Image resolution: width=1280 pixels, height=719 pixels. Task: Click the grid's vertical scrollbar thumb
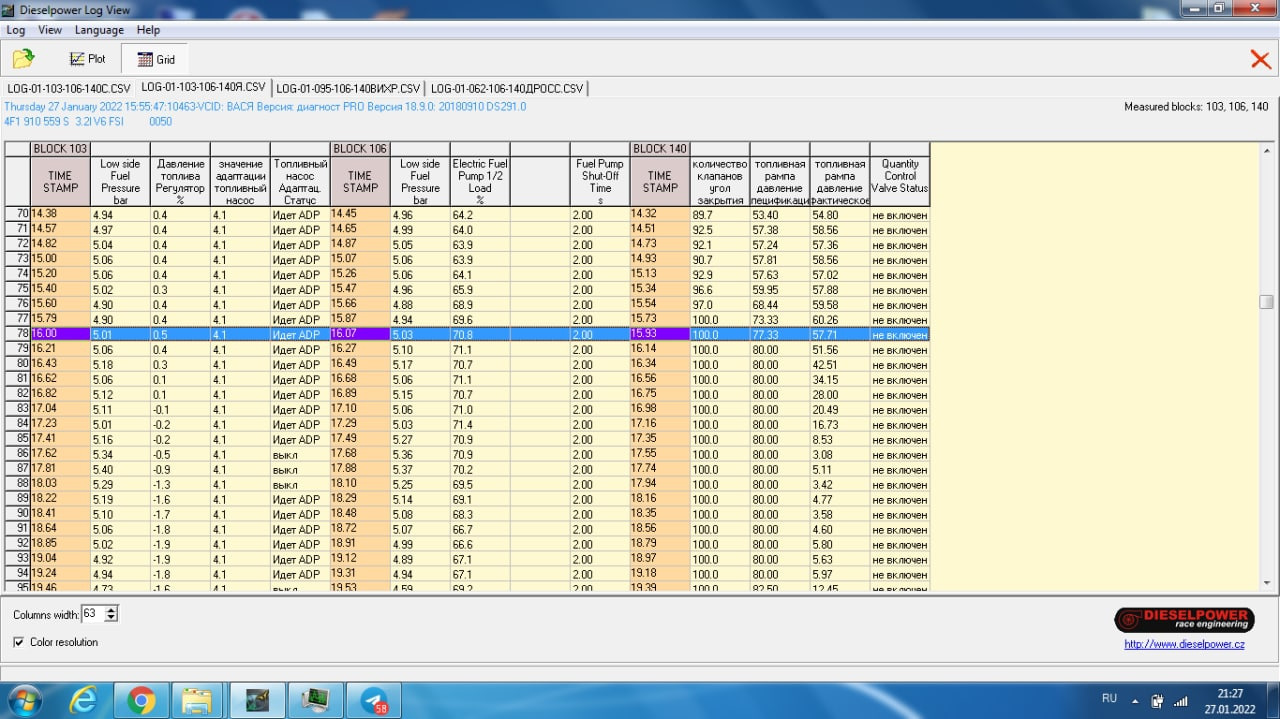coord(1266,302)
